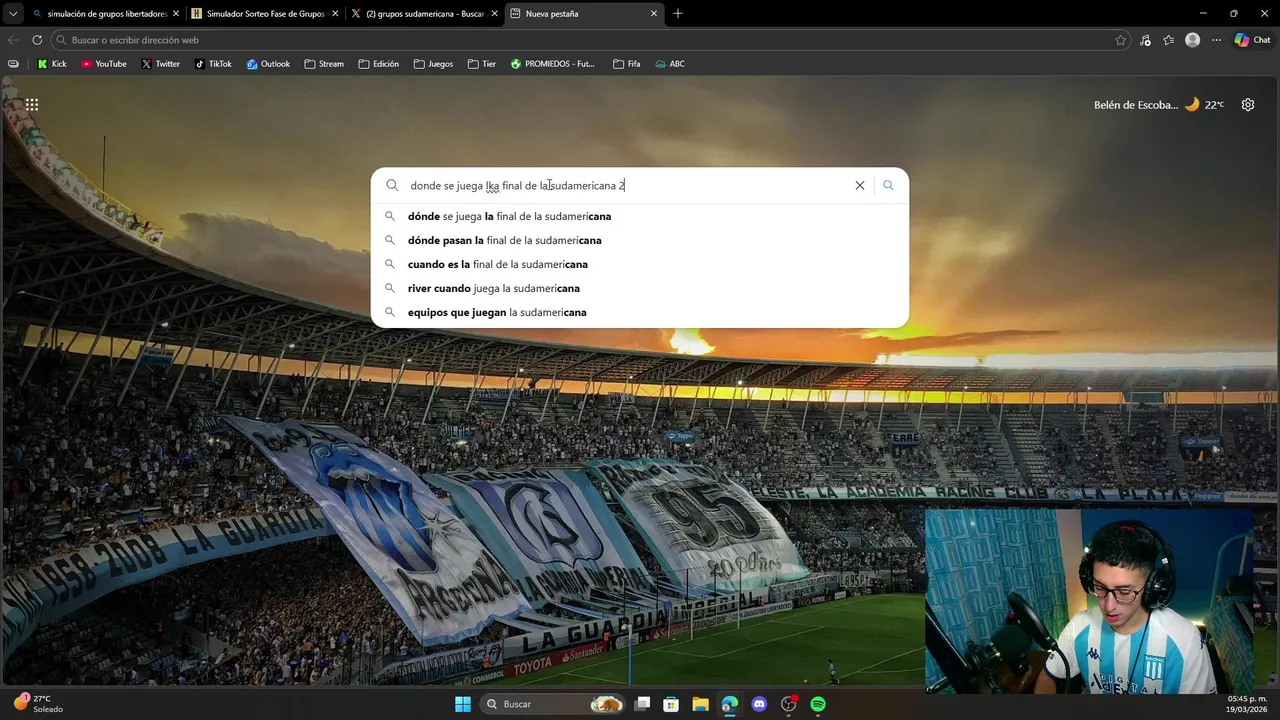Viewport: 1280px width, 720px height.
Task: Open Task View in the taskbar
Action: pyautogui.click(x=642, y=704)
